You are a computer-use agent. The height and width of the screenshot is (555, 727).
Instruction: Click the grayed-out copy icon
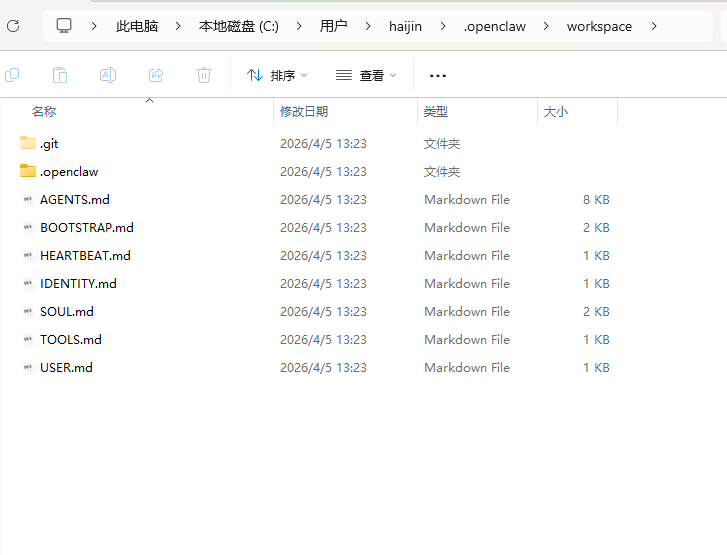click(12, 75)
